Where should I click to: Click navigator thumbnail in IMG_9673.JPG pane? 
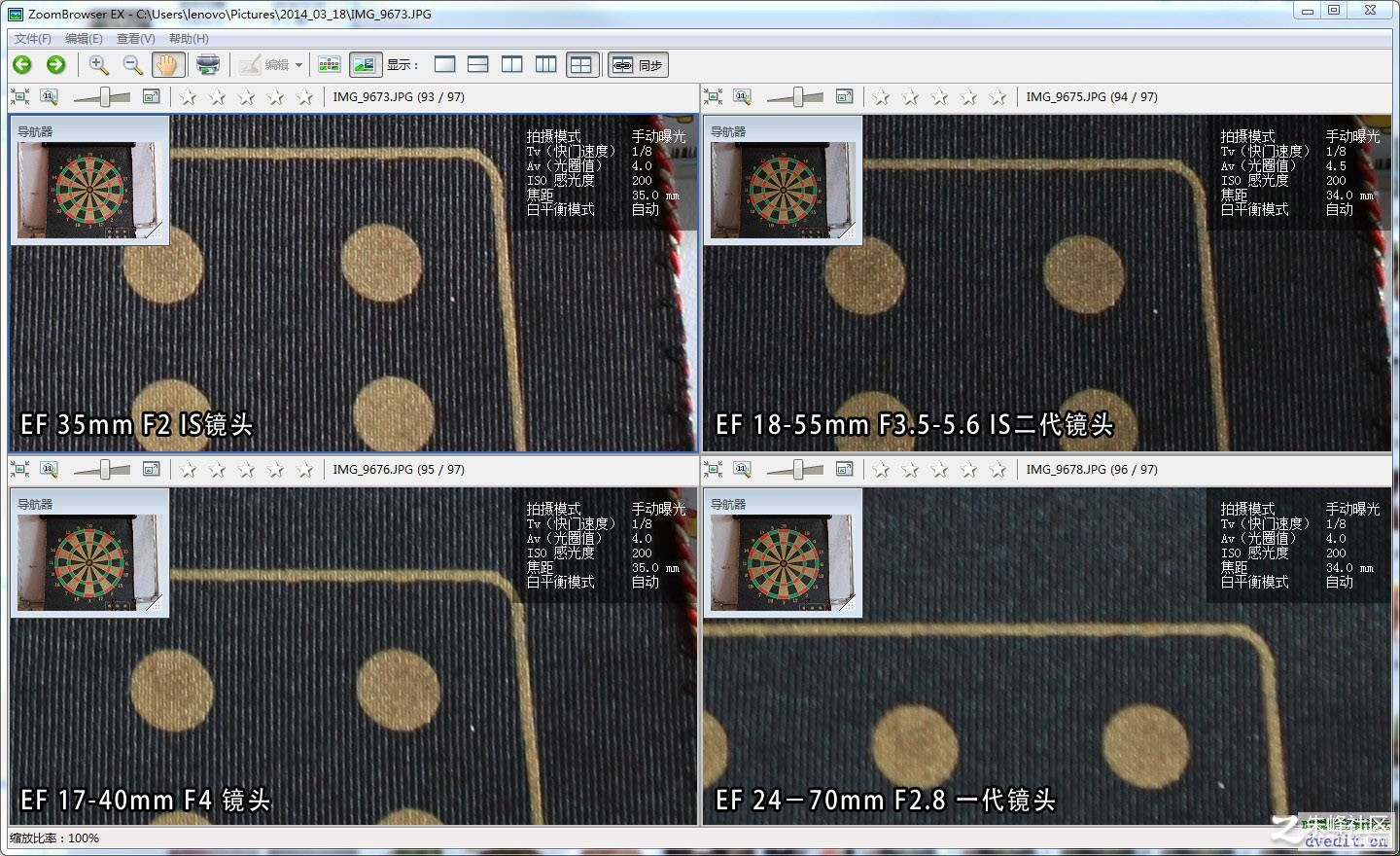[89, 191]
